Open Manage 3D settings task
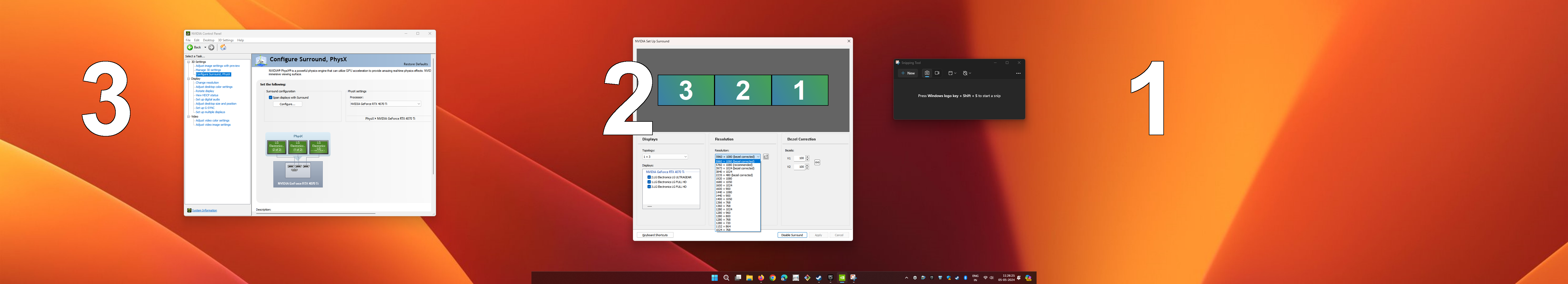This screenshot has width=1568, height=284. tap(208, 70)
